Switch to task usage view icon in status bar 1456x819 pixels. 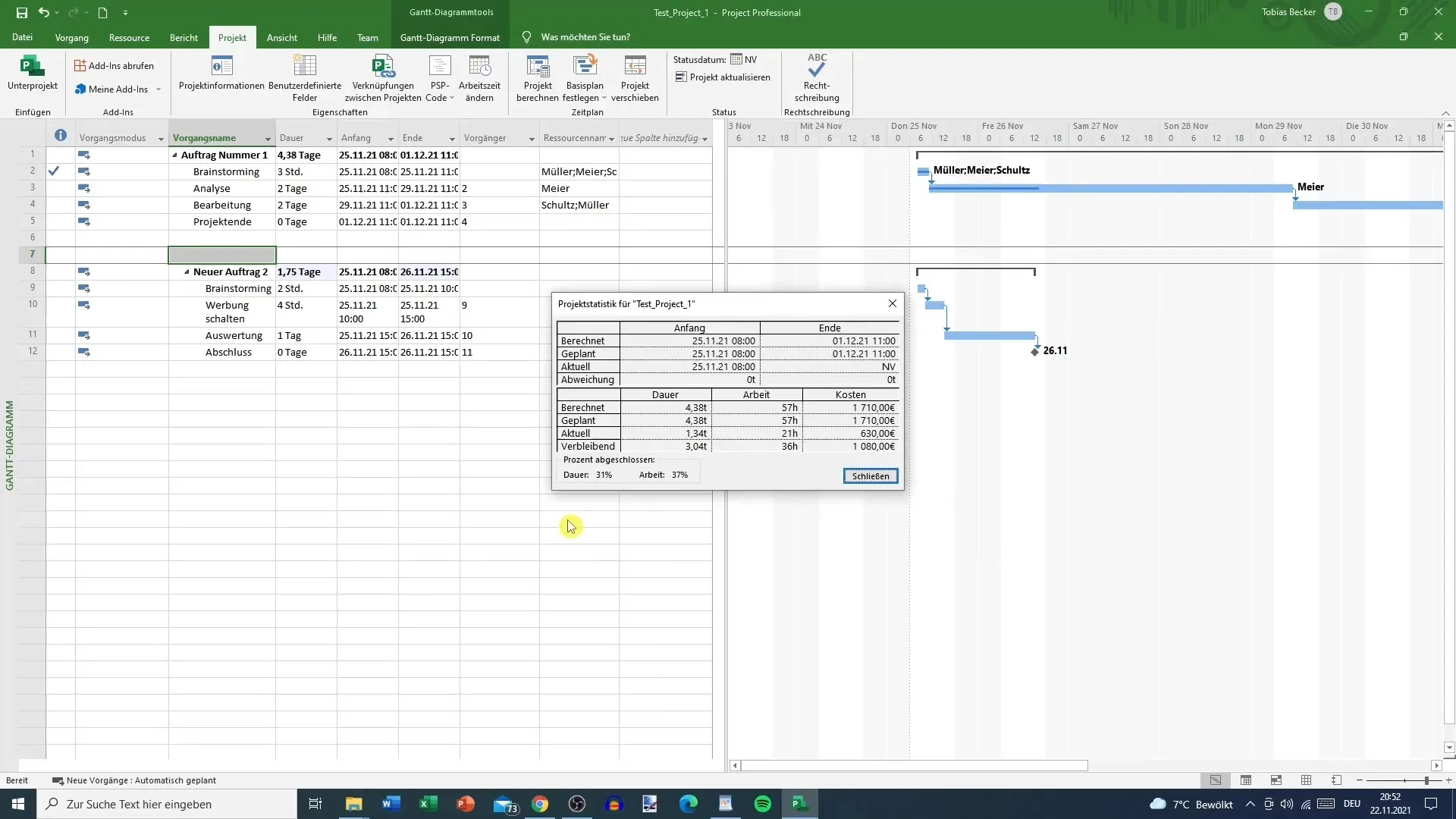pyautogui.click(x=1246, y=780)
